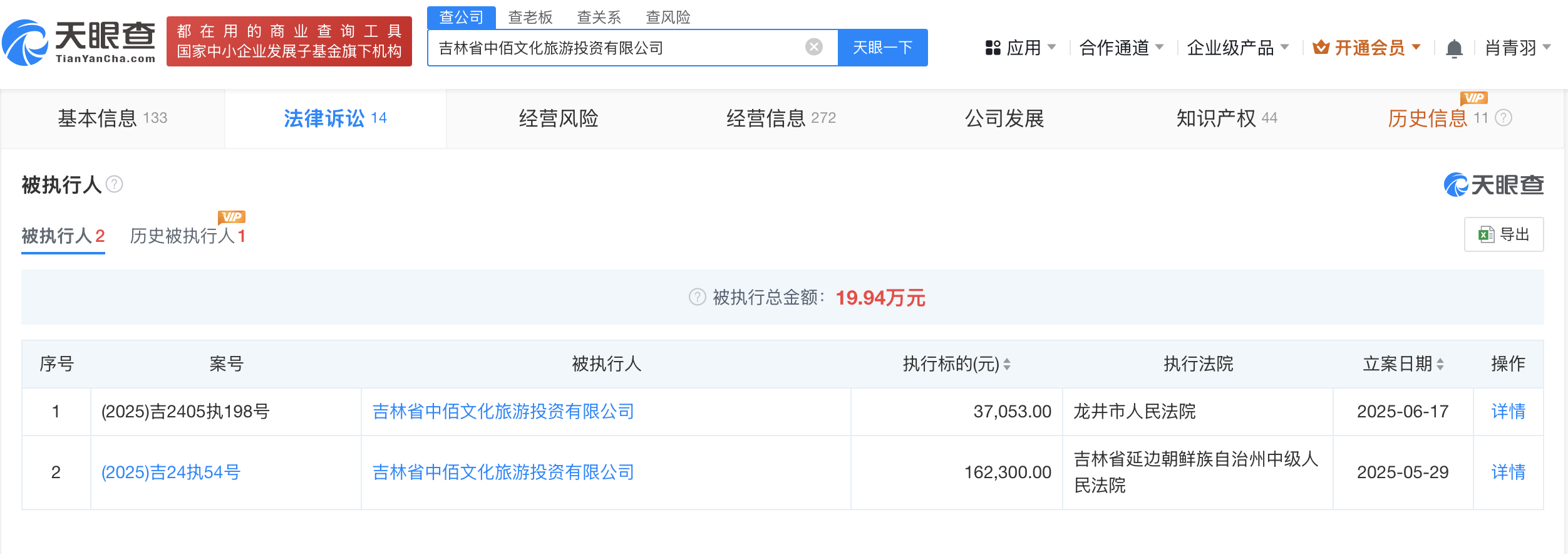Switch to 历史被执行人 sub-tab
The image size is (1568, 554).
point(187,236)
